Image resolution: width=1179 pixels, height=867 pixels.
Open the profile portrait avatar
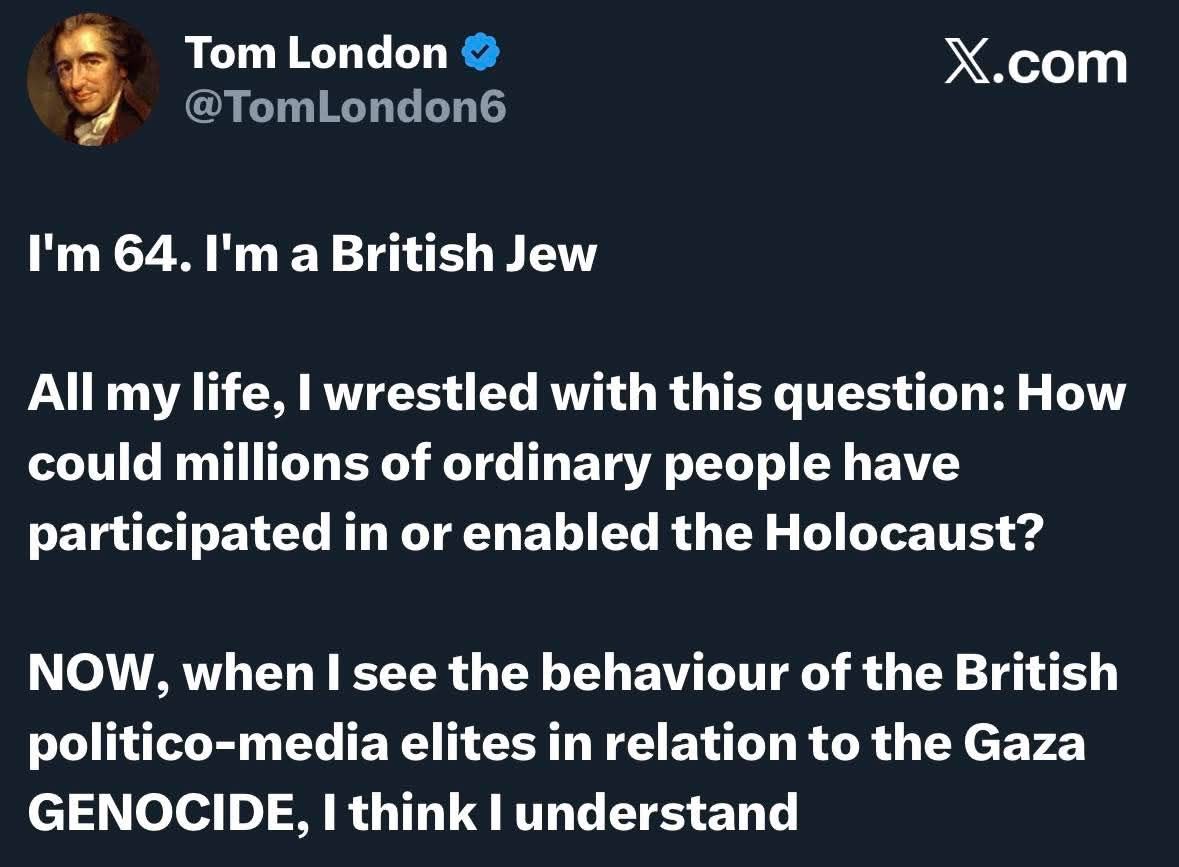(x=93, y=80)
